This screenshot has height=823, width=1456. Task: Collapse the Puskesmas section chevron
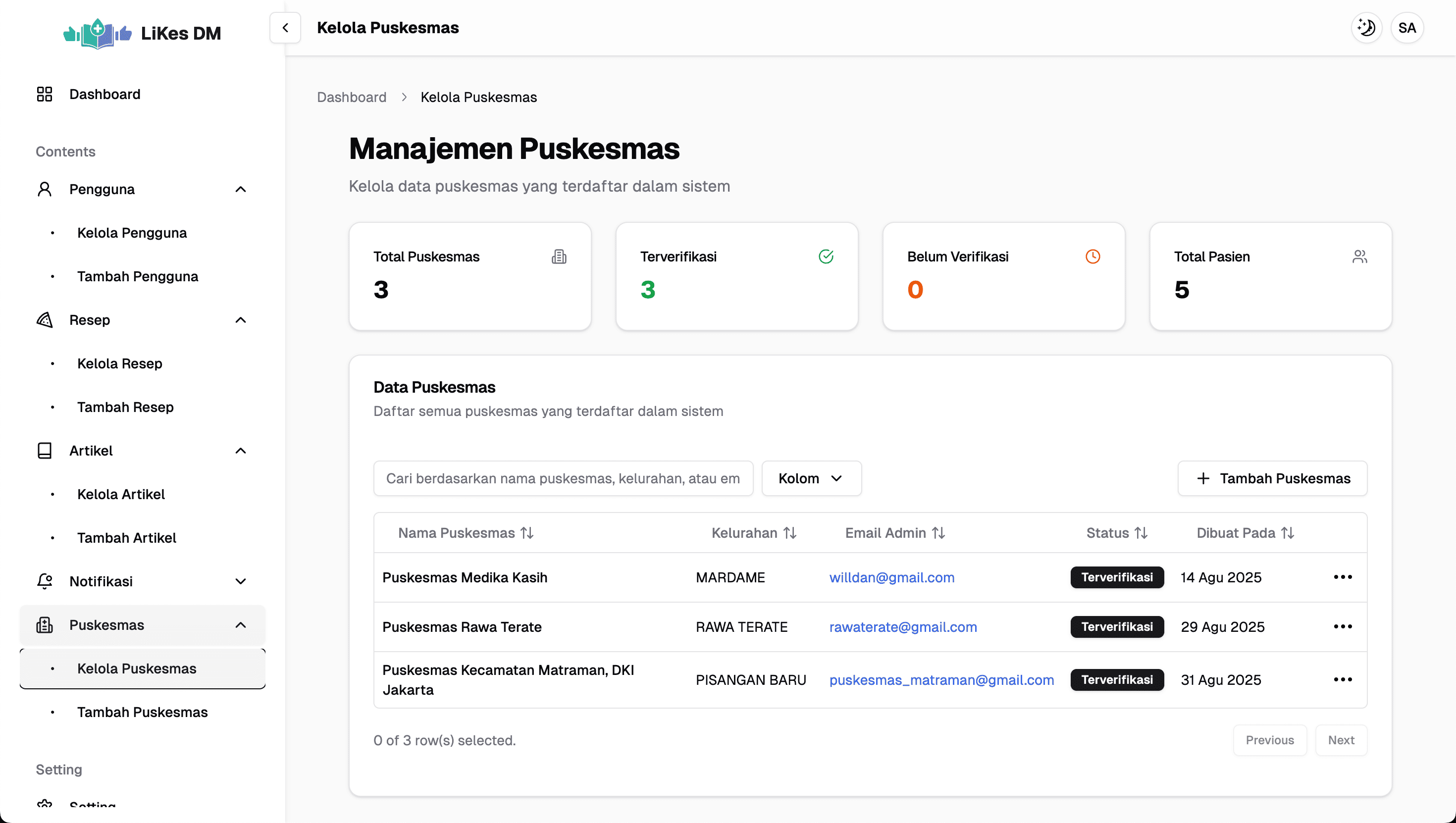[241, 624]
